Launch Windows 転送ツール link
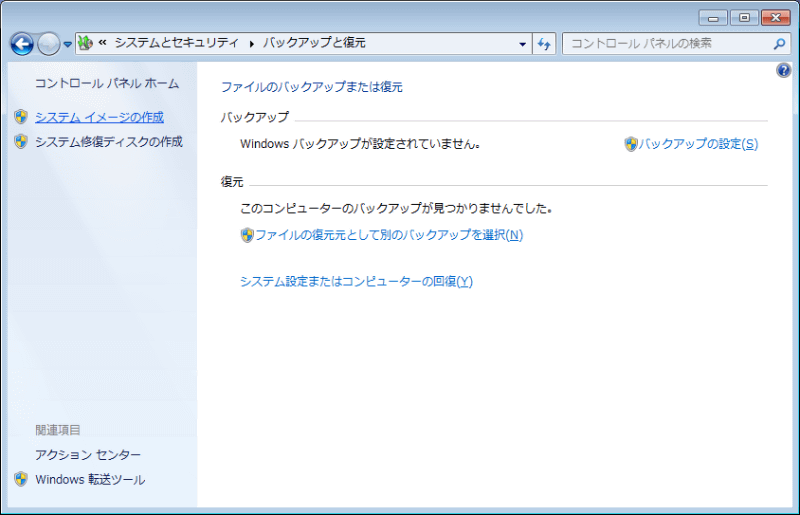 click(90, 479)
